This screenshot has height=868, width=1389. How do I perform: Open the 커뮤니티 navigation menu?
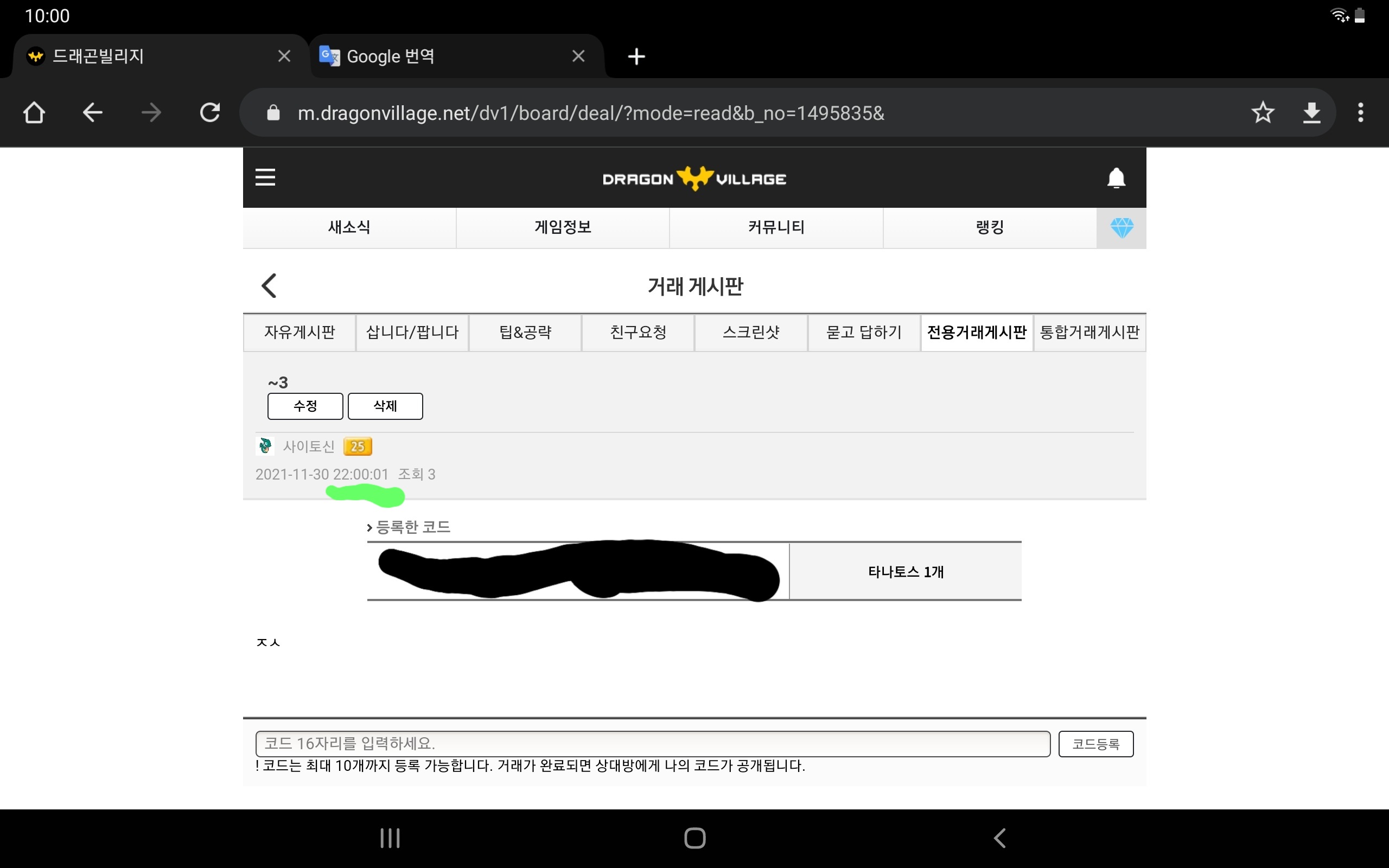(x=776, y=227)
